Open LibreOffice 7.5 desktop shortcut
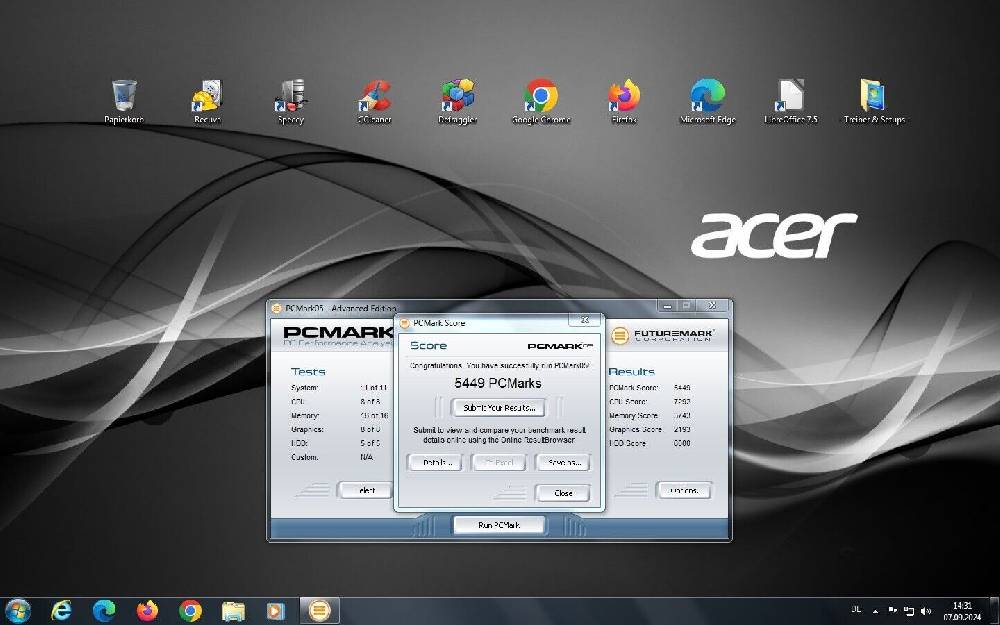The height and width of the screenshot is (625, 1000). pos(791,101)
